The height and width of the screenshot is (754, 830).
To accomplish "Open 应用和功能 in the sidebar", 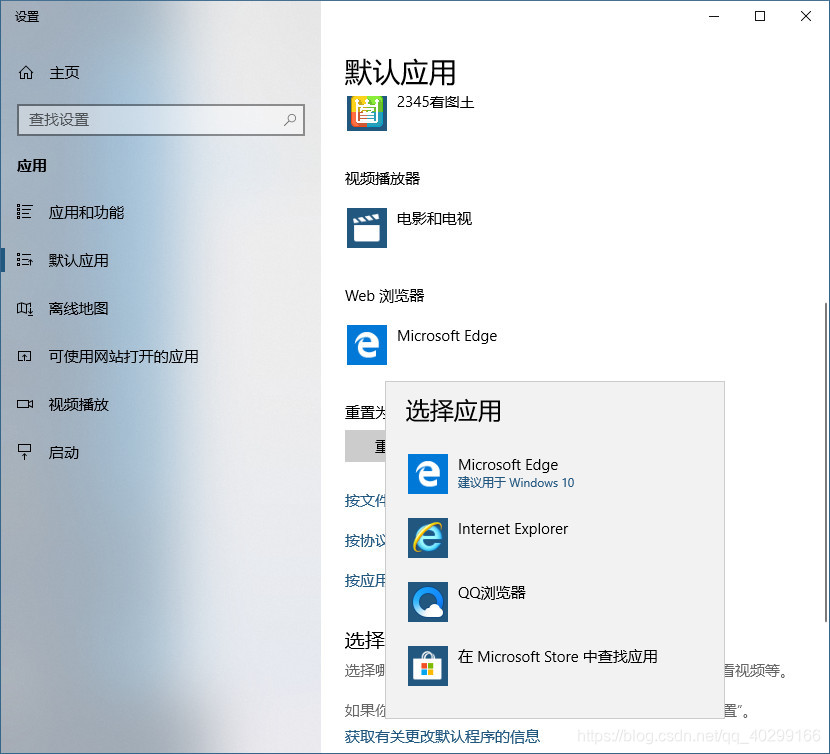I will (x=86, y=212).
